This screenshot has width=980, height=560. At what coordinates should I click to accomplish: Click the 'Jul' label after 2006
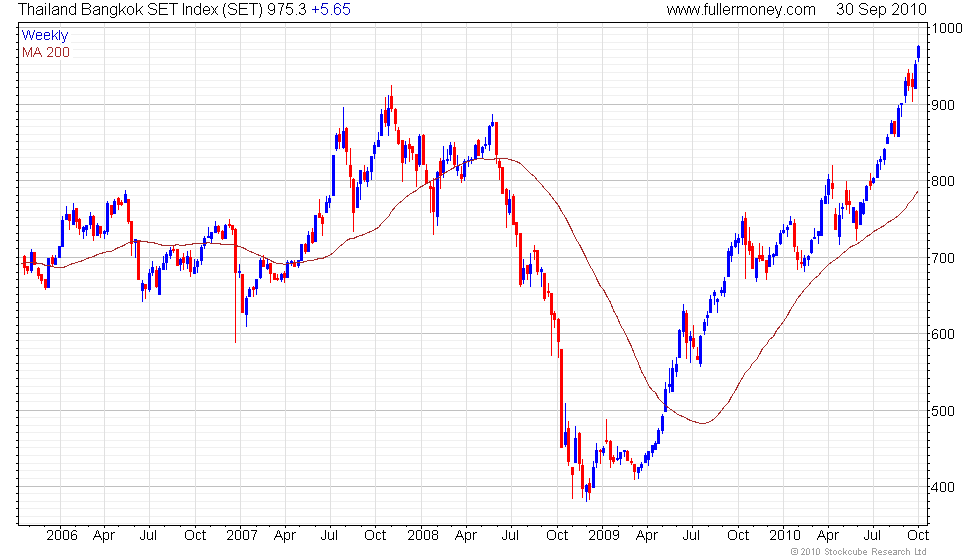pyautogui.click(x=148, y=535)
